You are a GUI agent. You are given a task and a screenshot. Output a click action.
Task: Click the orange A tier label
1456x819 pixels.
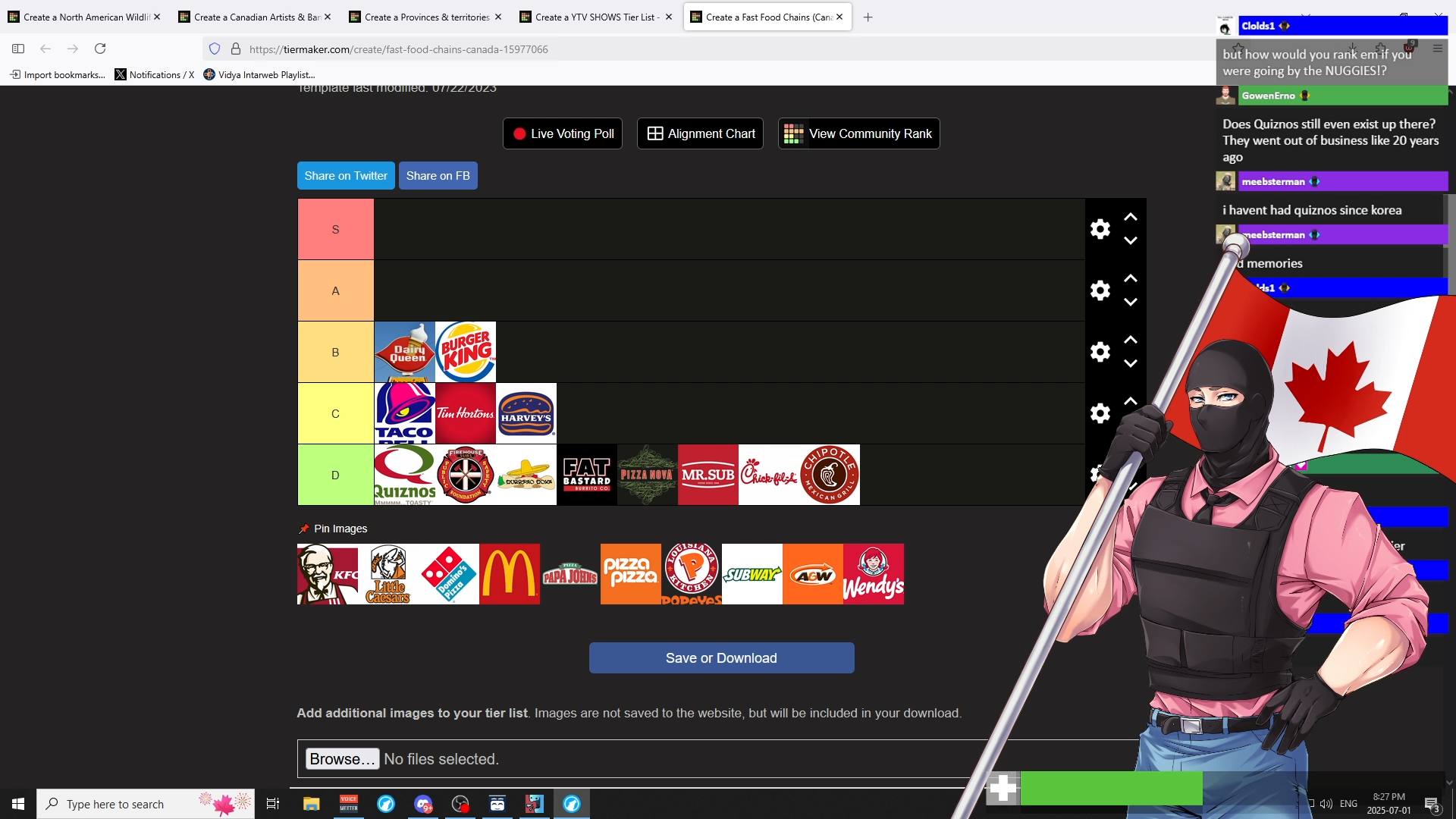coord(336,290)
